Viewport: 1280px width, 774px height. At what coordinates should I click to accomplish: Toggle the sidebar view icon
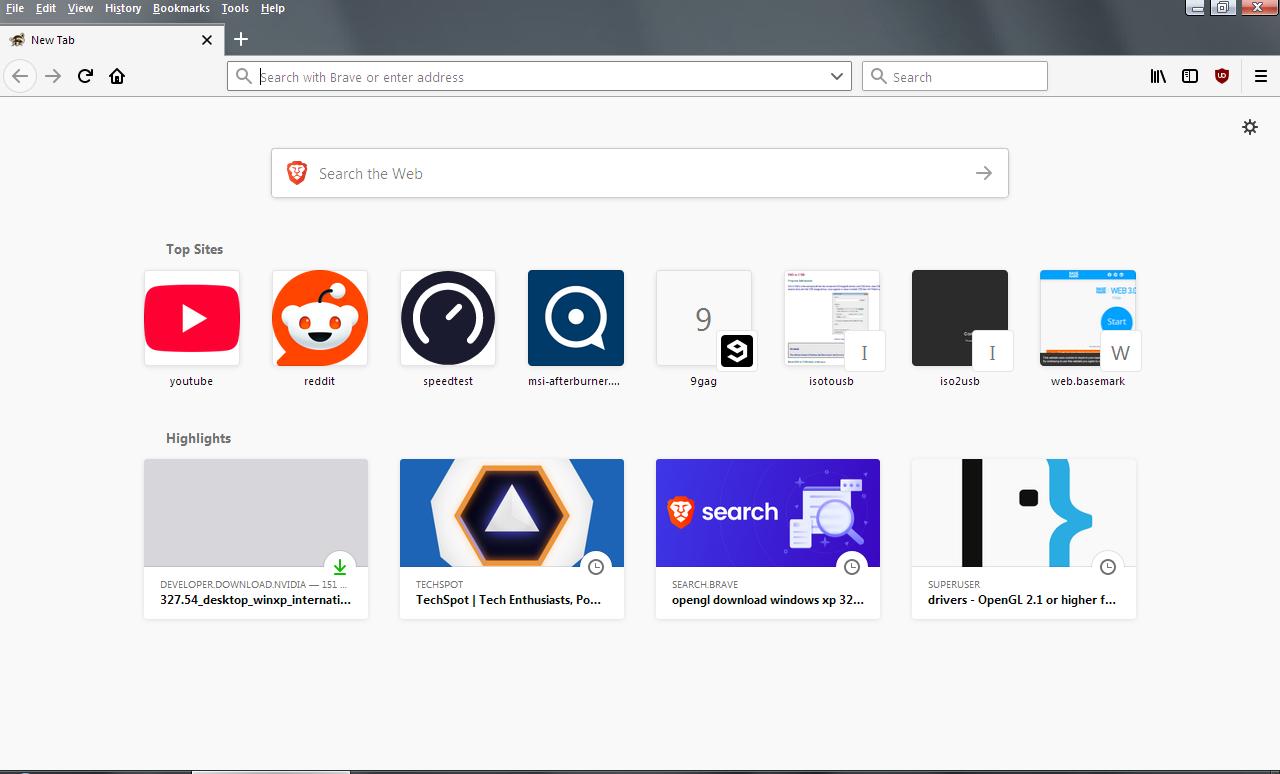(x=1190, y=76)
